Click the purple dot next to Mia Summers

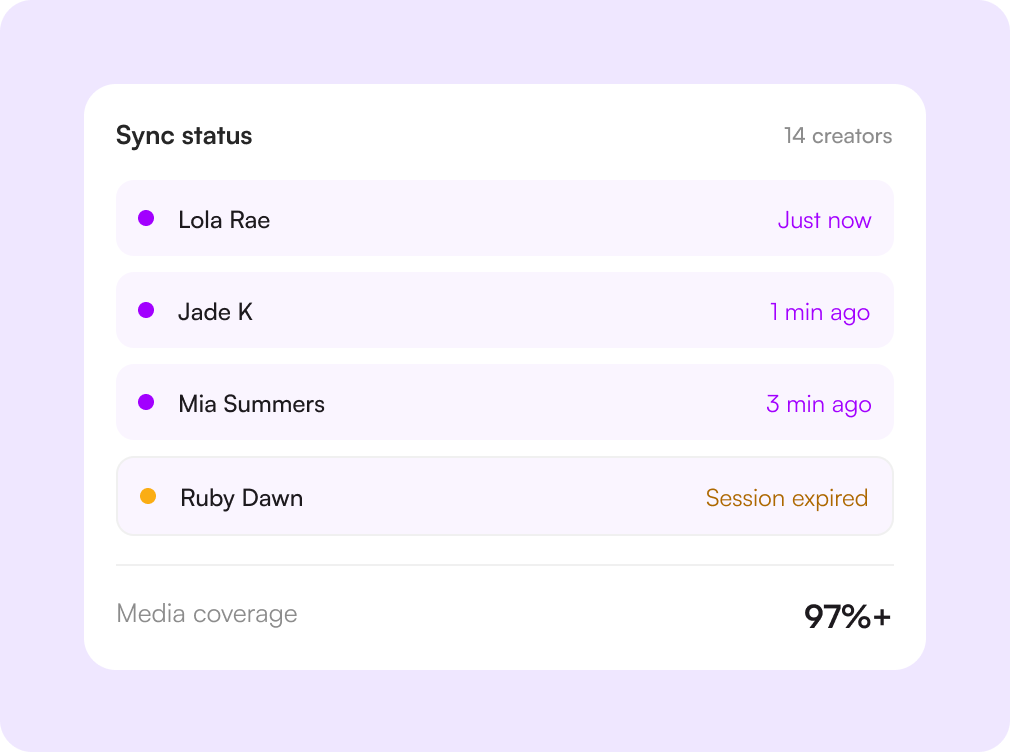[146, 403]
